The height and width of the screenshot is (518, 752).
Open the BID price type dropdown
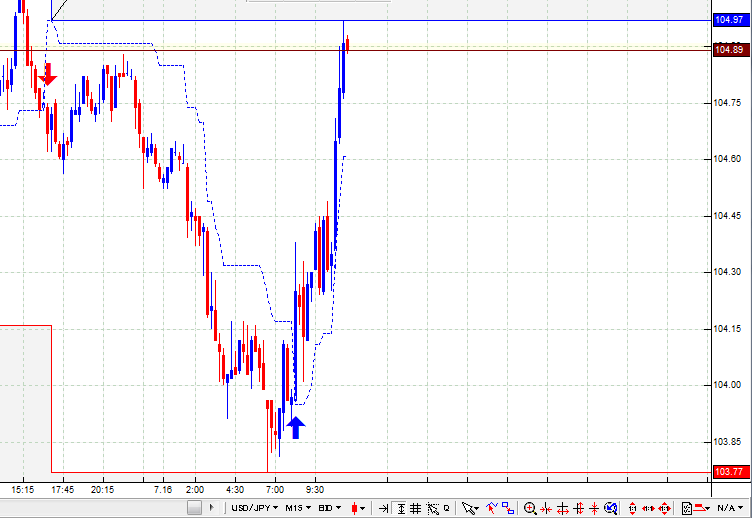click(329, 507)
